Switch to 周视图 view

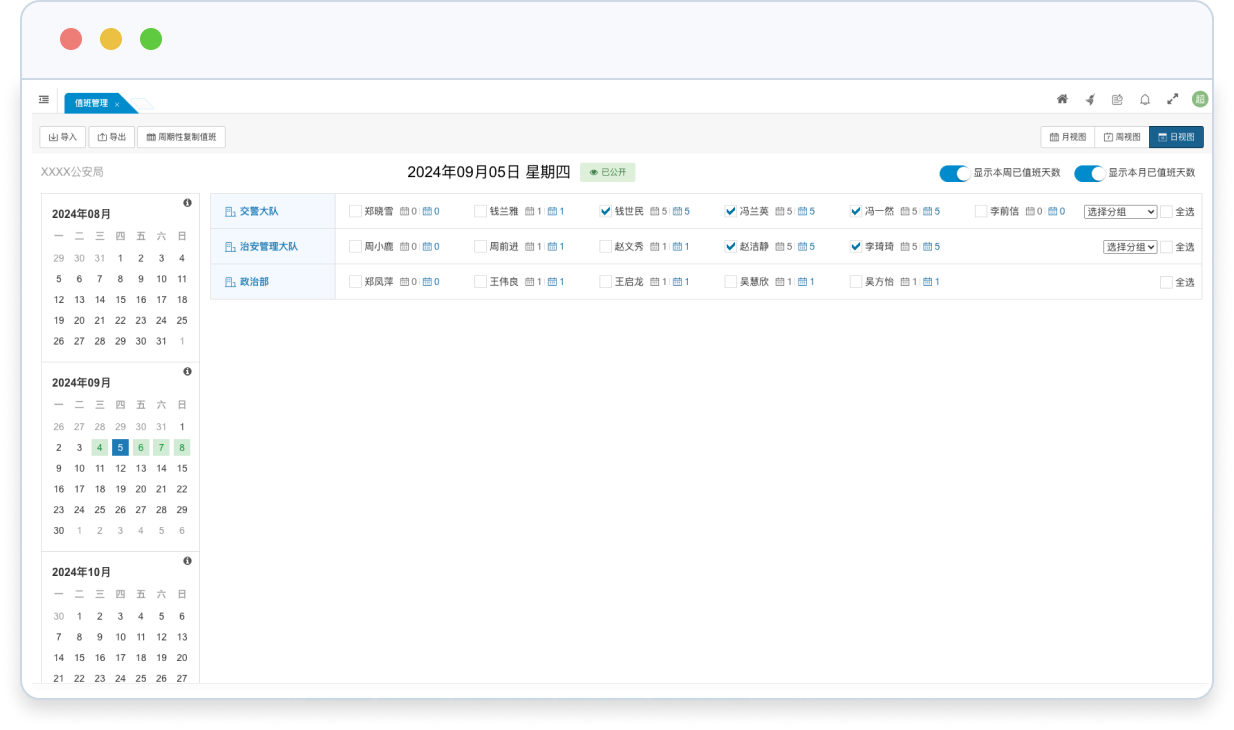pos(1121,137)
